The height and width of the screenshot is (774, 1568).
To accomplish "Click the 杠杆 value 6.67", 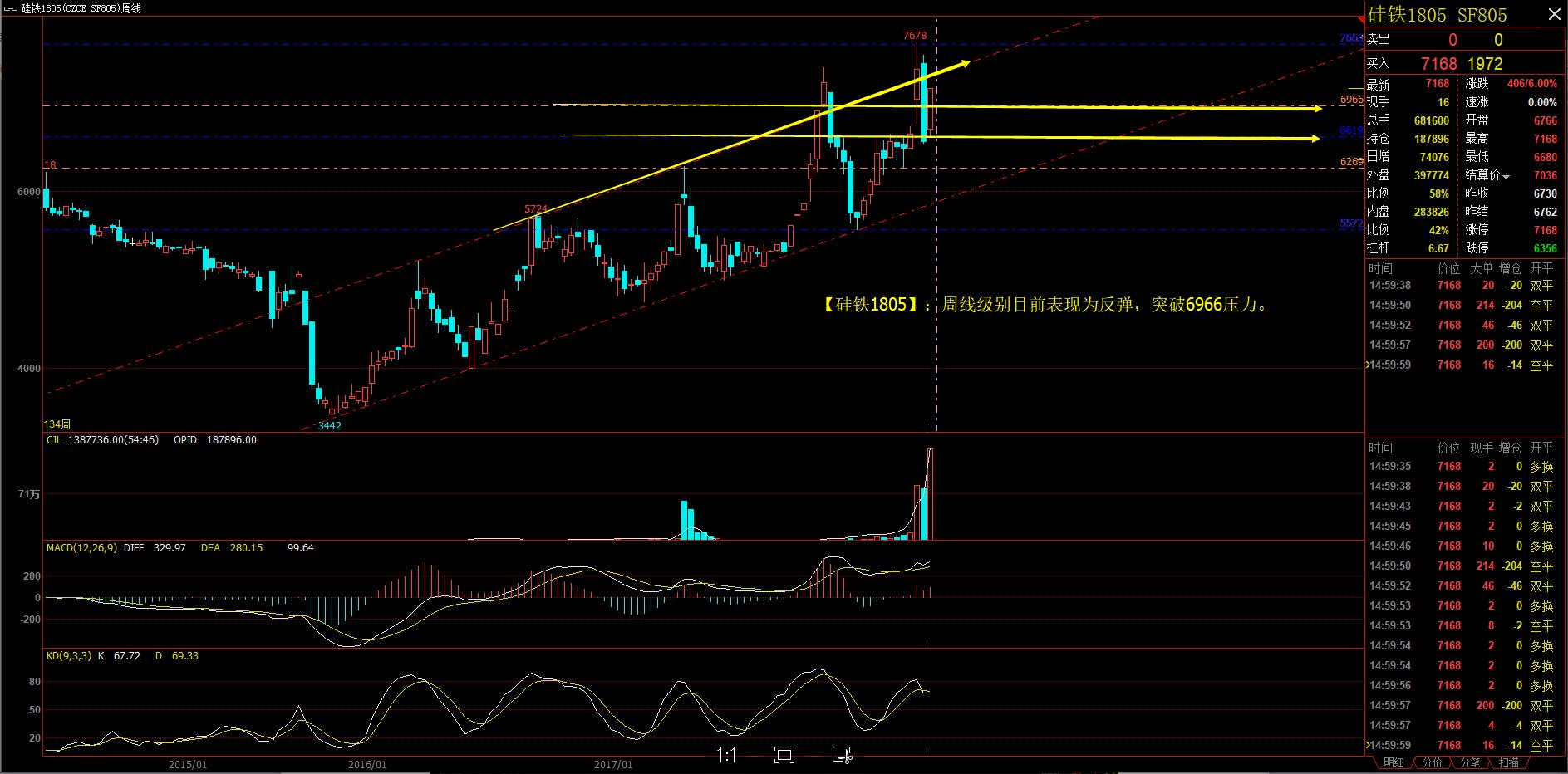I will (1438, 248).
